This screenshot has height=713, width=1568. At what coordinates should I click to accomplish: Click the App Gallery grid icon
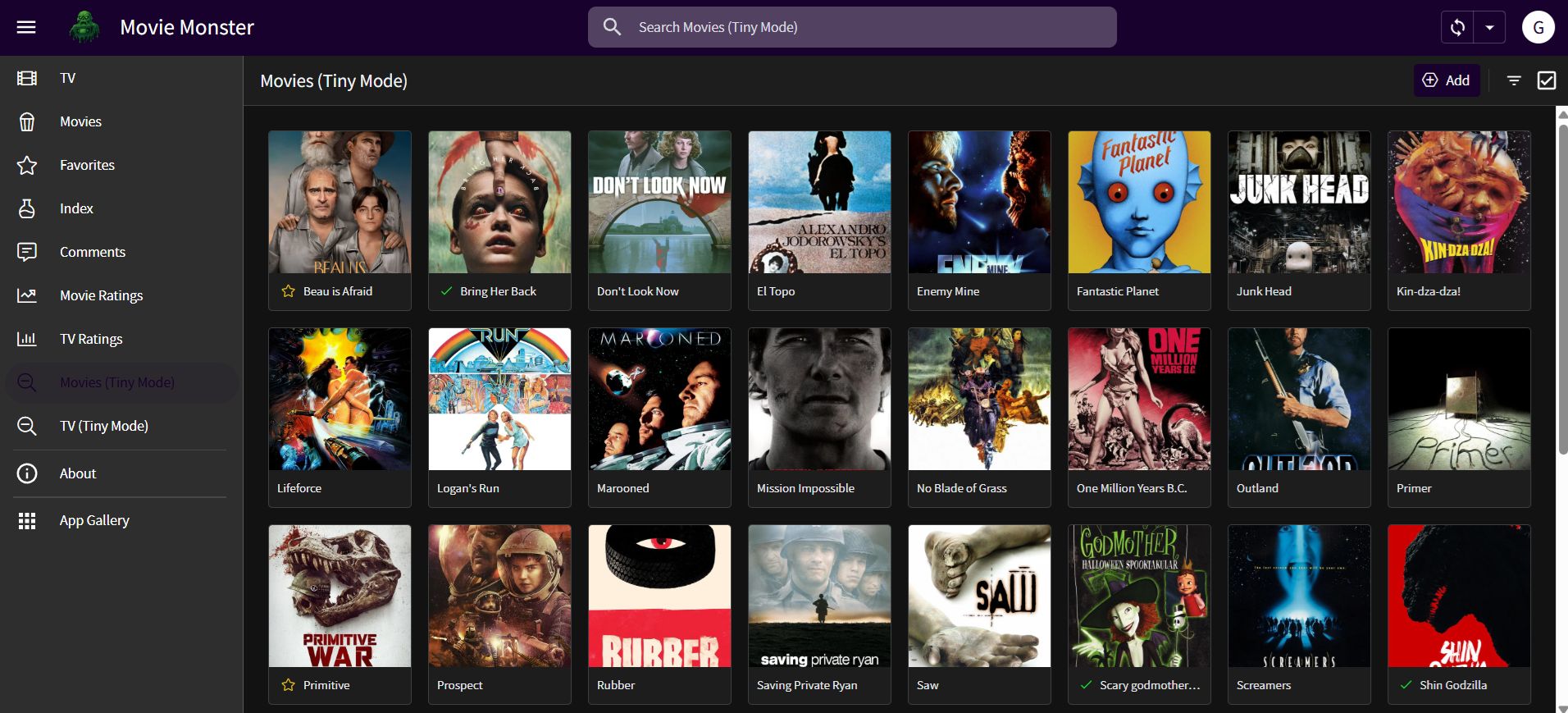(x=27, y=520)
